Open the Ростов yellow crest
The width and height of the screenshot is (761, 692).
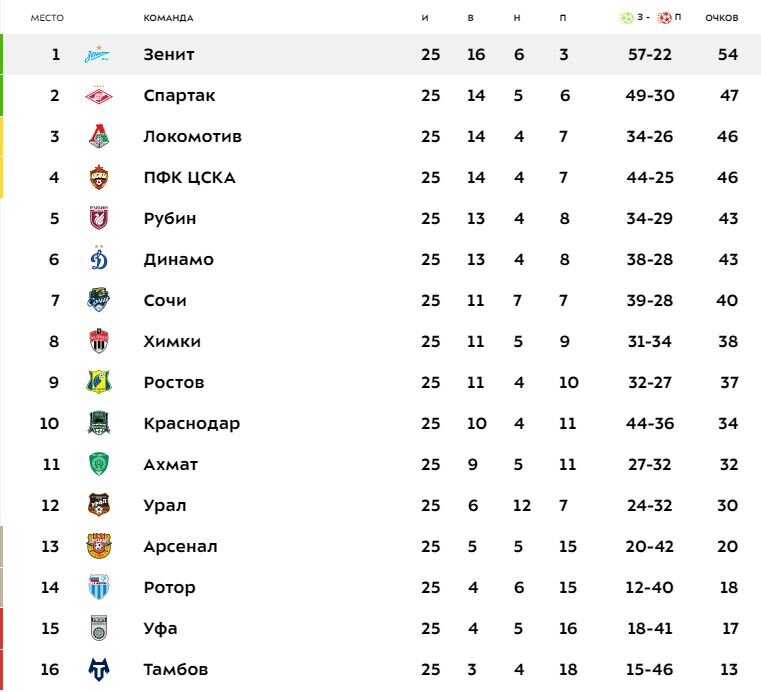(99, 382)
